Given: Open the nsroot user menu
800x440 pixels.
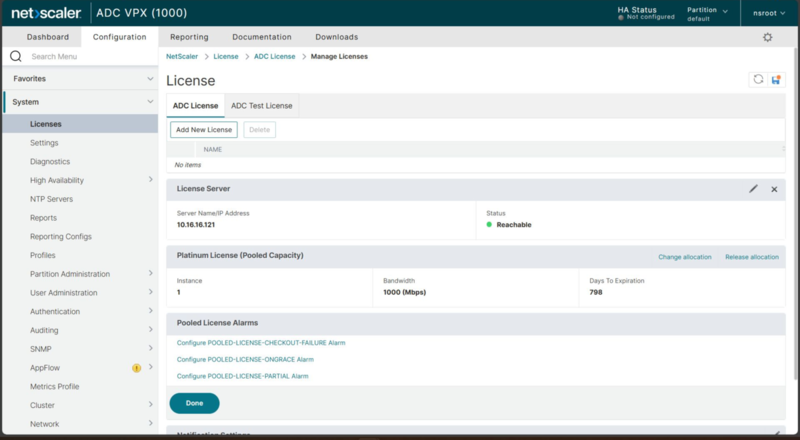Looking at the screenshot, I should 769,13.
